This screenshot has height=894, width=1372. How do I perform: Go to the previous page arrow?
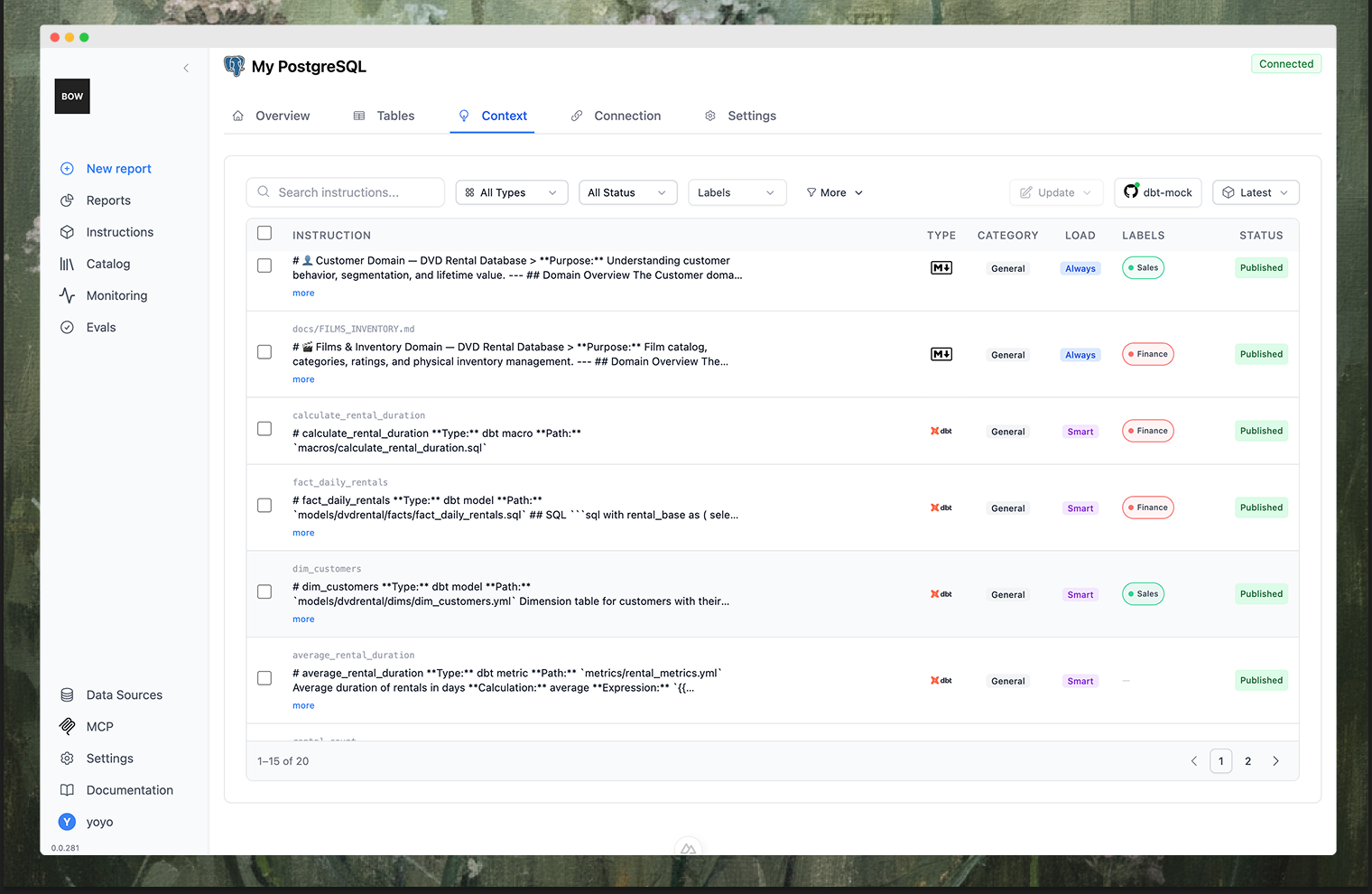[x=1194, y=761]
